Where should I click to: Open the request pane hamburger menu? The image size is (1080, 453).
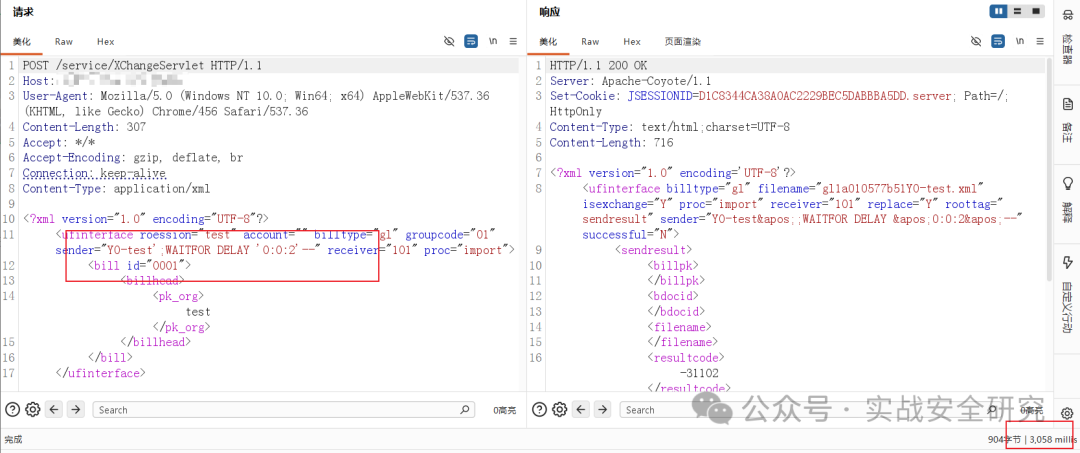(513, 41)
